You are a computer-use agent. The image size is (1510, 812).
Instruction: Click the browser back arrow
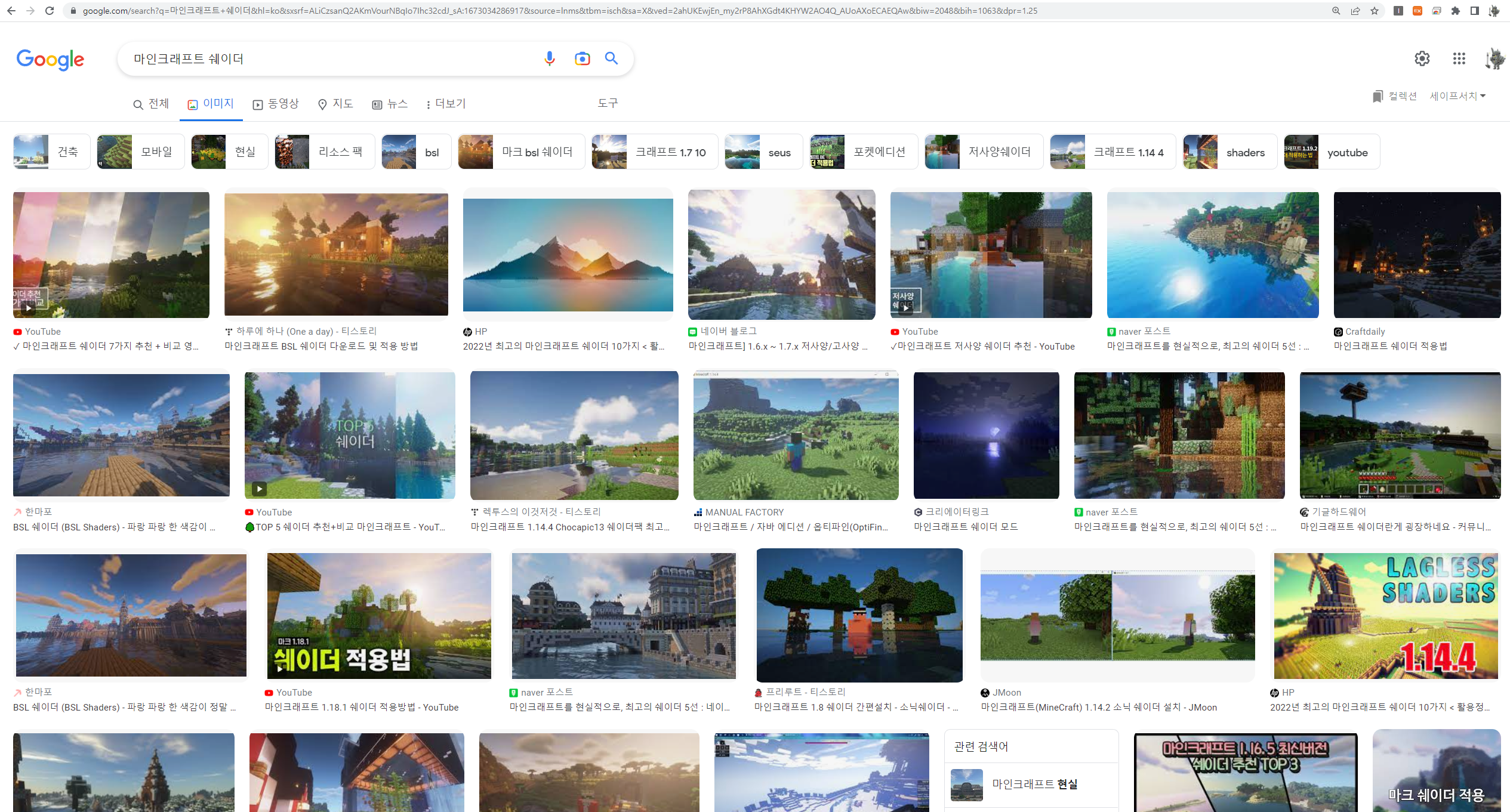tap(11, 11)
